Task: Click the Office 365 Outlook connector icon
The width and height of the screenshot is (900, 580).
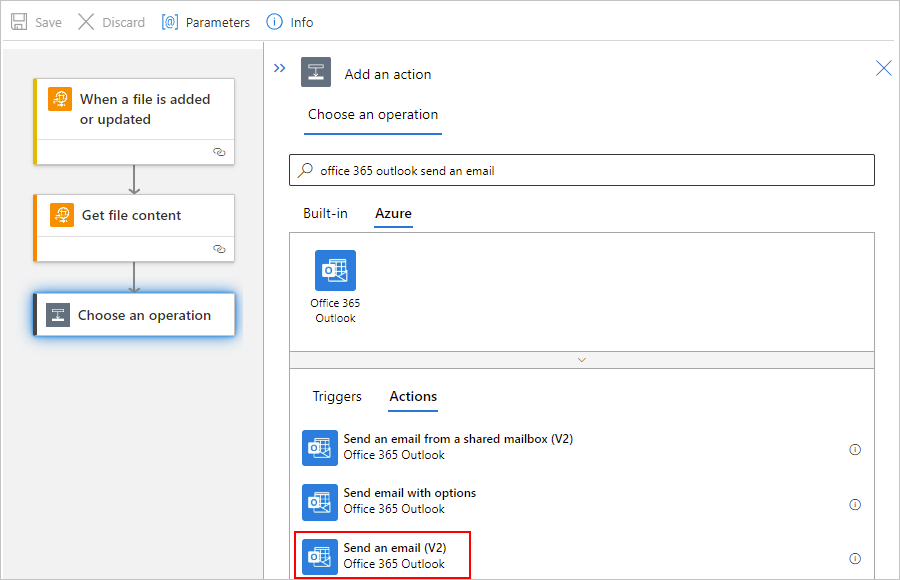Action: point(335,271)
